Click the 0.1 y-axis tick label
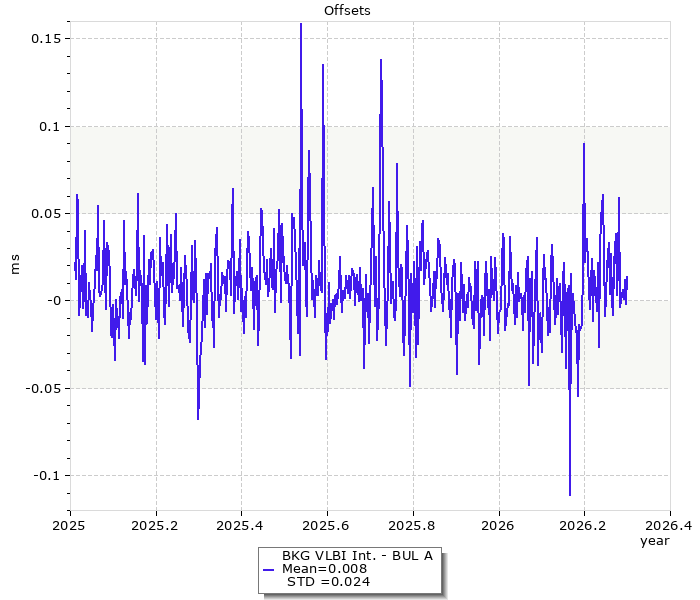The width and height of the screenshot is (700, 600). click(x=50, y=126)
